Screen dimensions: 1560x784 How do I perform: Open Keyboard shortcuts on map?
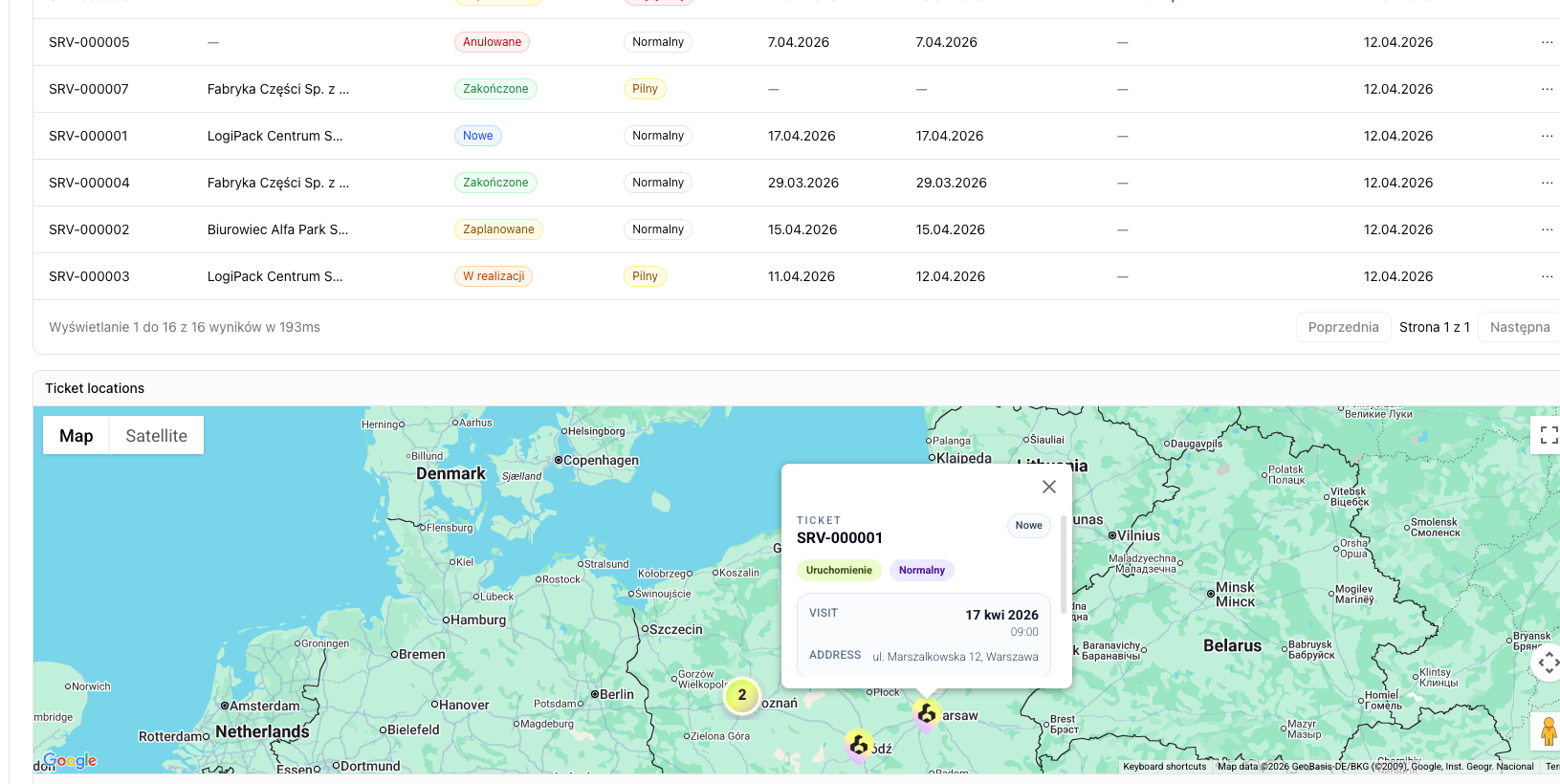pos(1164,767)
